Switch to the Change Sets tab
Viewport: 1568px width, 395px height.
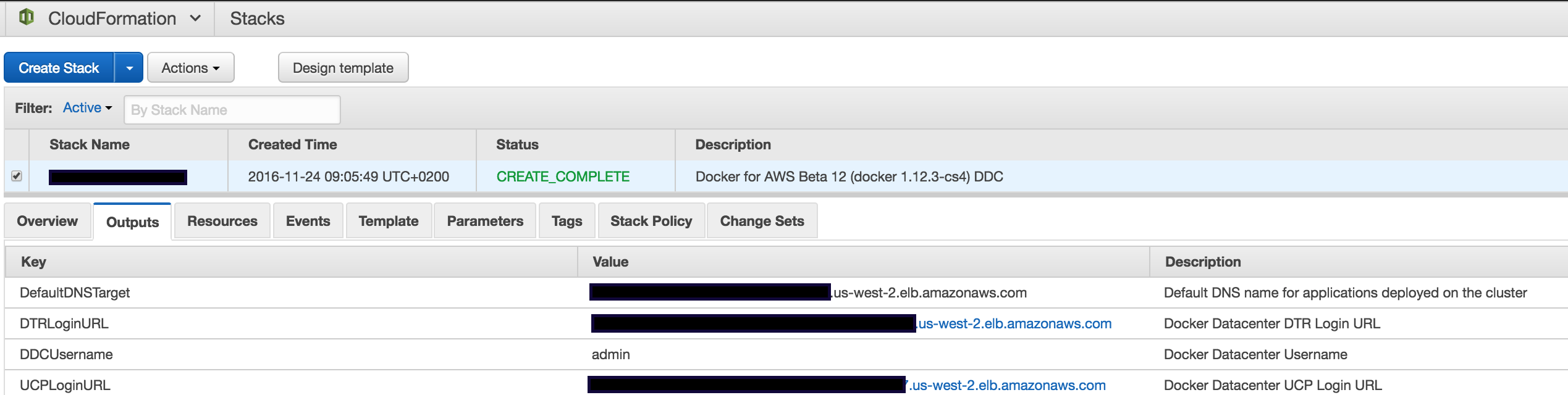(x=762, y=221)
